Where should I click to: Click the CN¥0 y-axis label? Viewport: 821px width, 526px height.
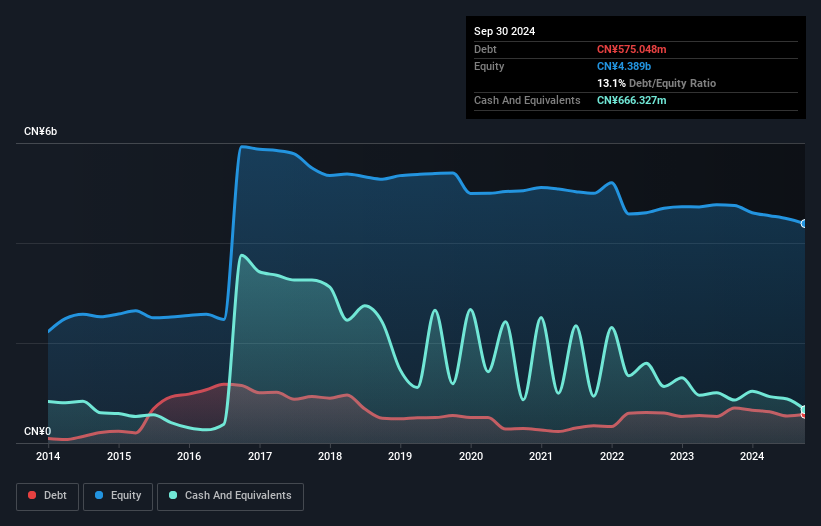pos(37,431)
